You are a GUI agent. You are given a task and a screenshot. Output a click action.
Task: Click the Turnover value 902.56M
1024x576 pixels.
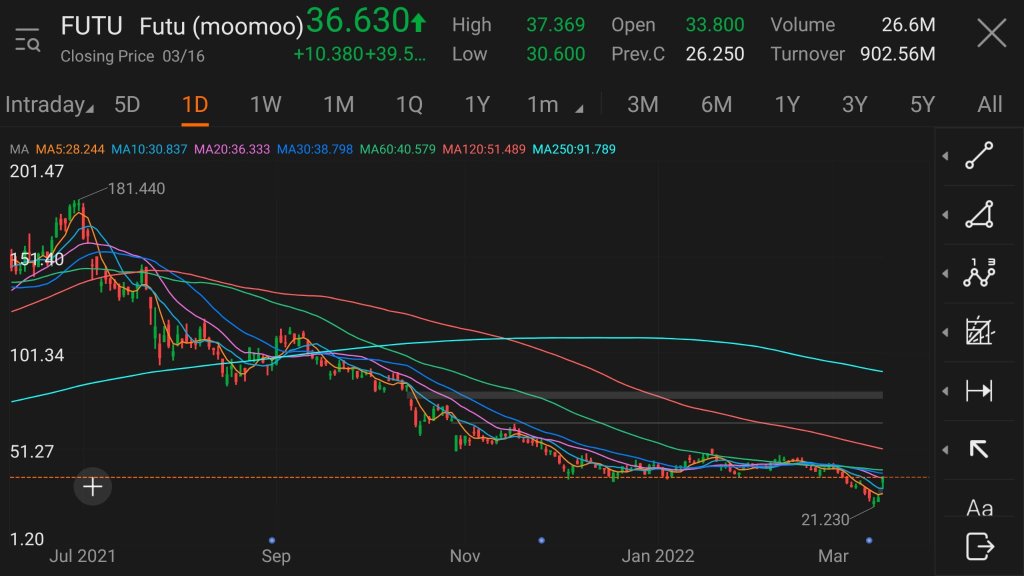click(x=897, y=54)
